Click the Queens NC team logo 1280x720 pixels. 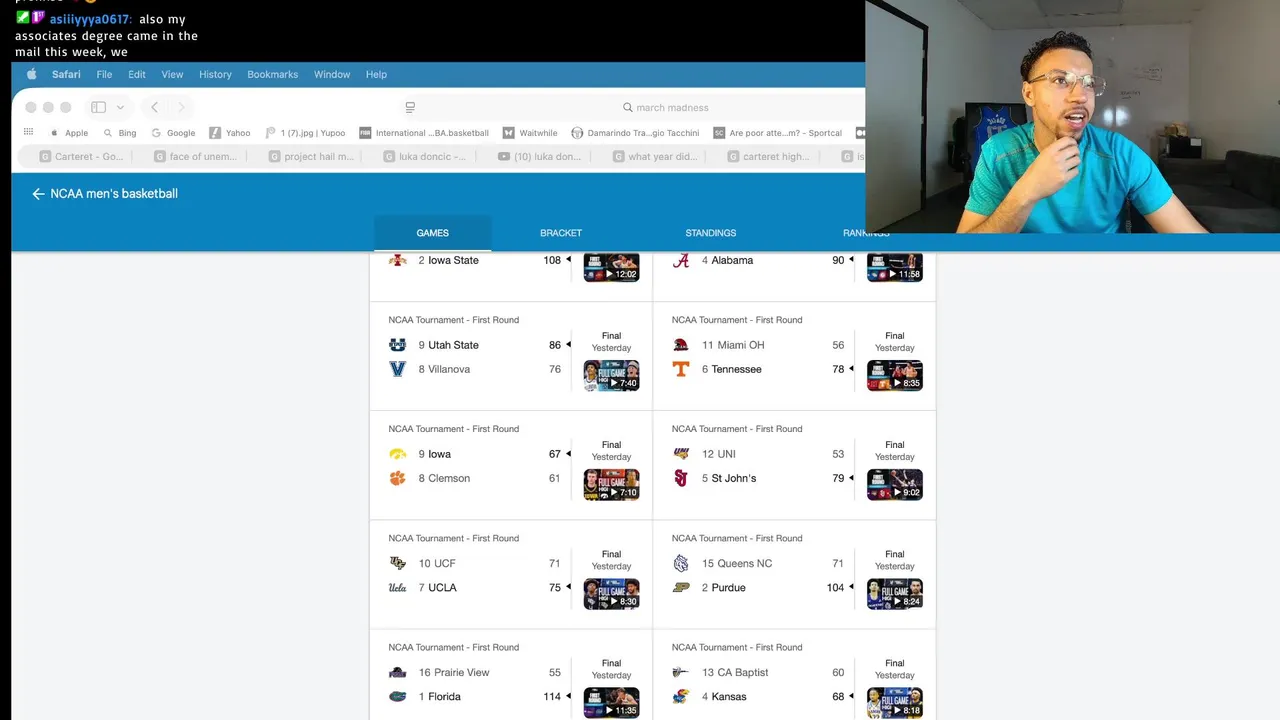point(681,563)
